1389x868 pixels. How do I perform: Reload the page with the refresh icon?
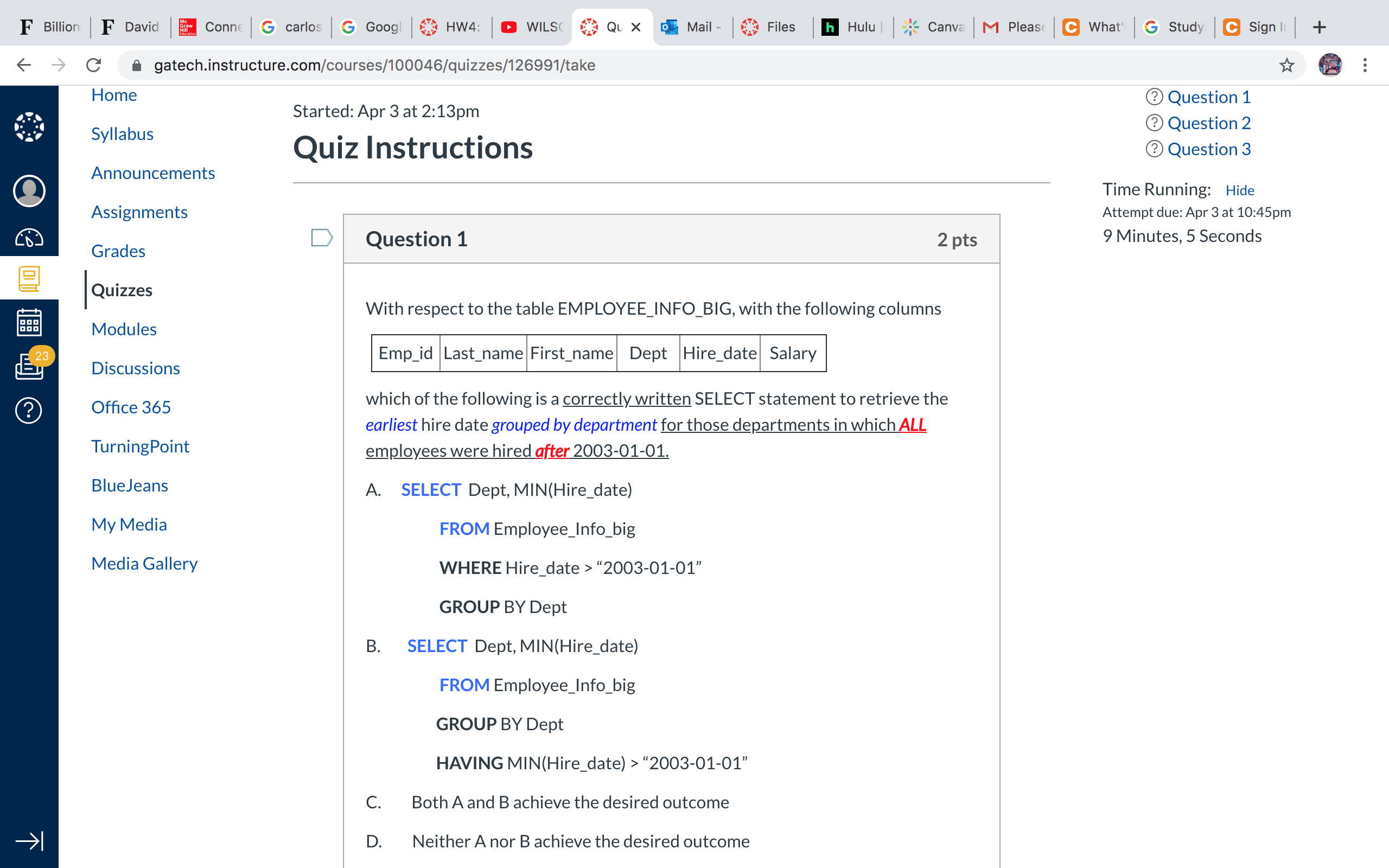[94, 65]
